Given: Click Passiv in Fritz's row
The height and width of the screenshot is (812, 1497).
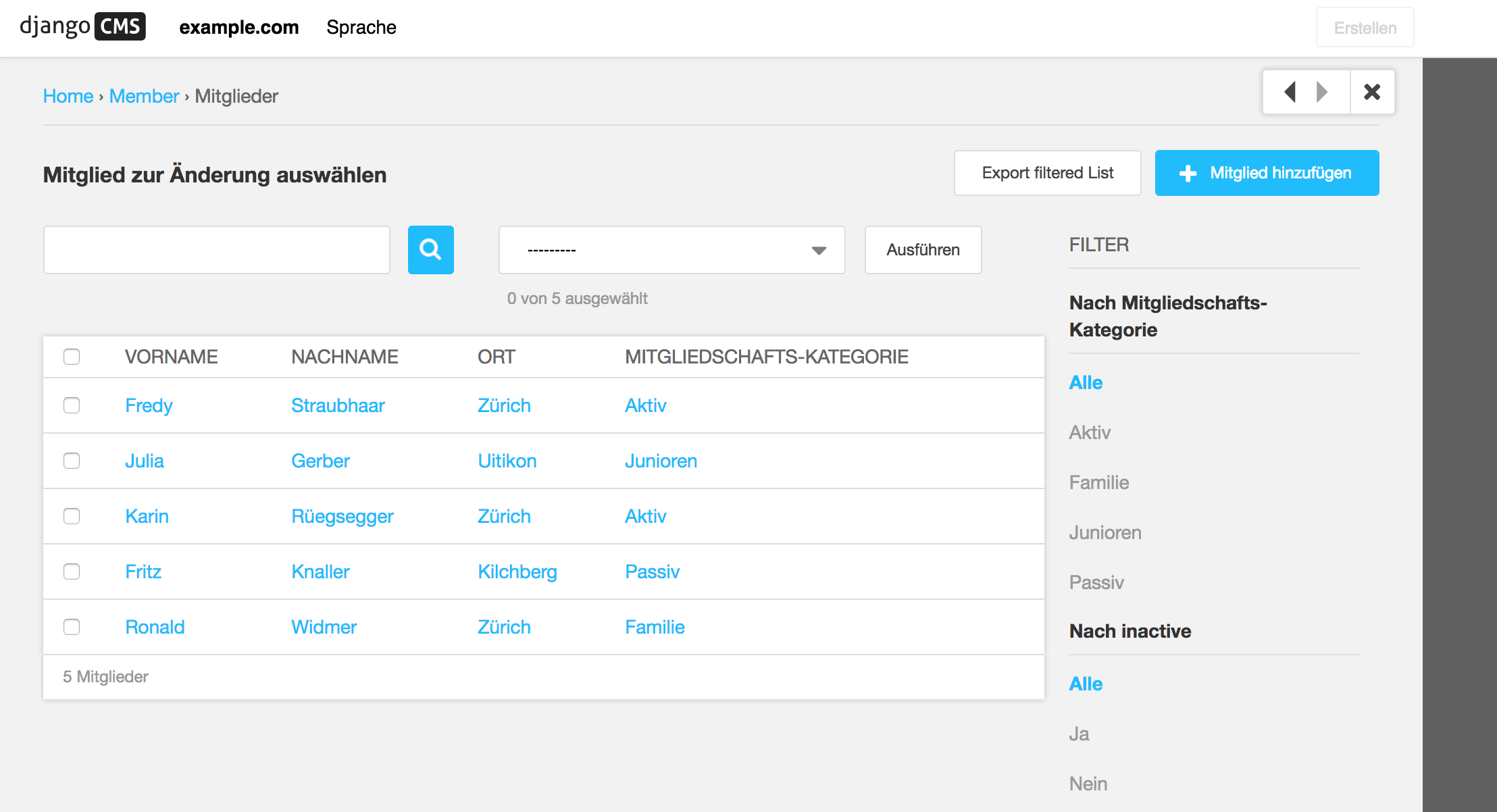Looking at the screenshot, I should click(x=653, y=572).
